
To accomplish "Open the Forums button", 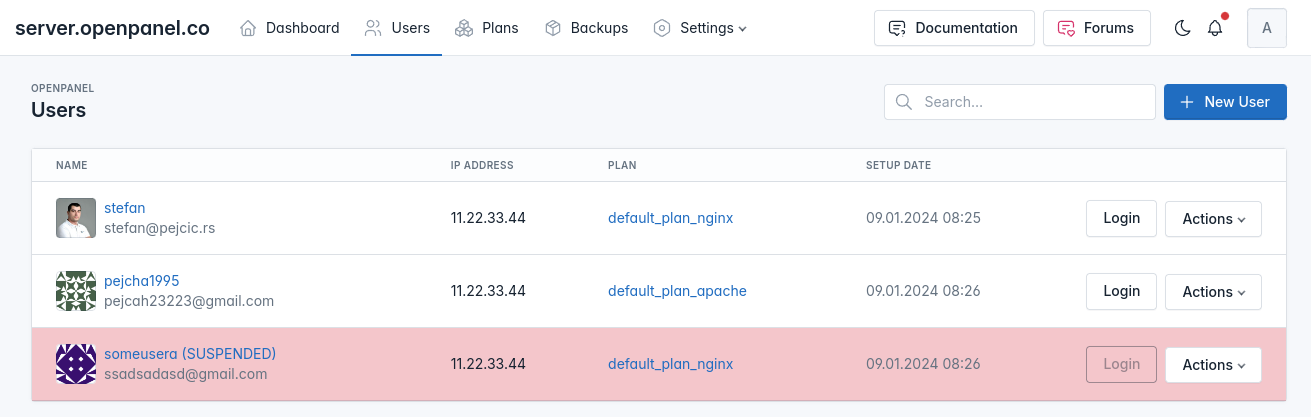I will (1096, 28).
